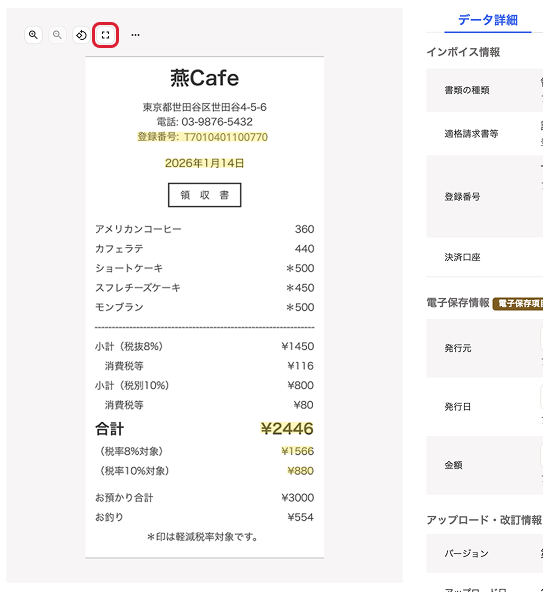
Task: Rotate the receipt image
Action: coord(81,35)
